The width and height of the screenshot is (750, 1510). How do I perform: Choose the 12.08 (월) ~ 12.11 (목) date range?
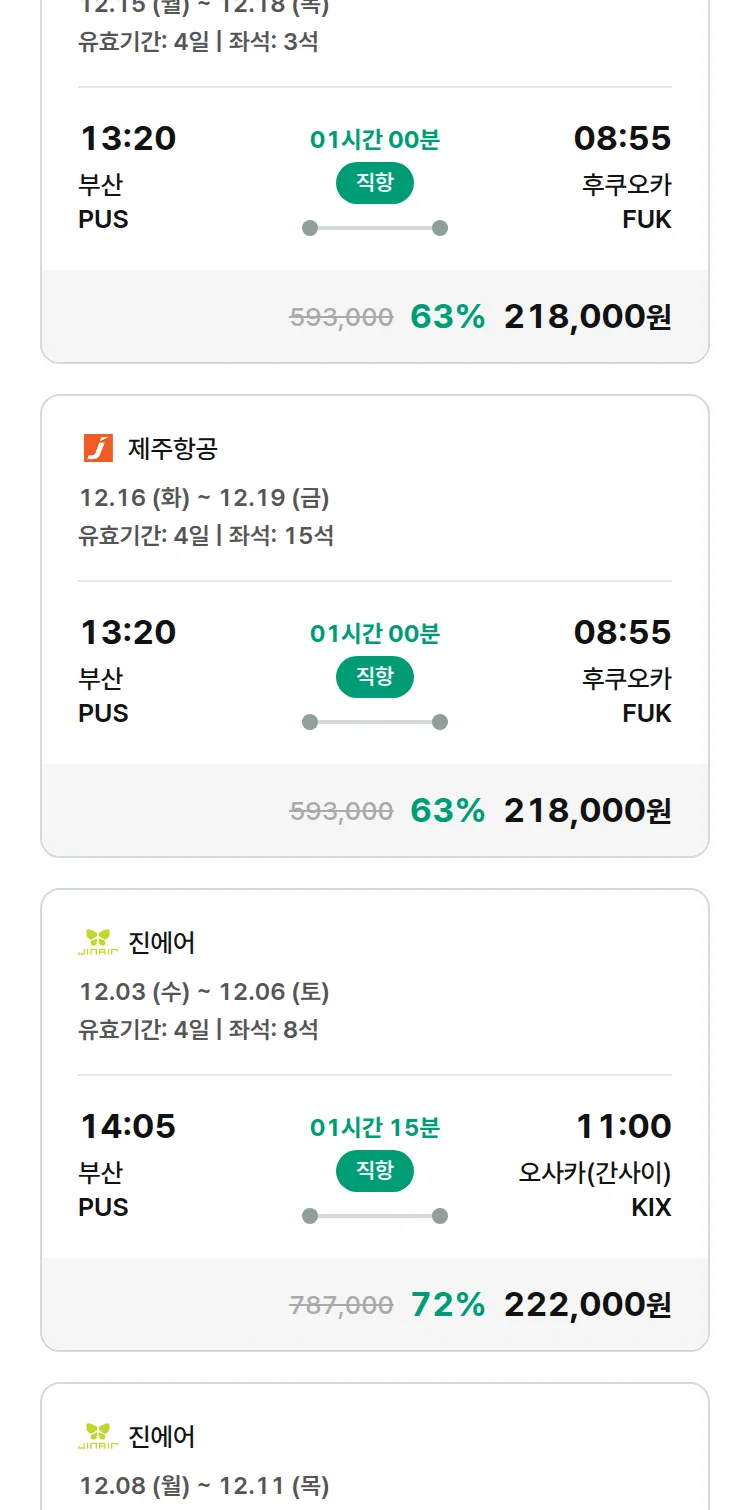tap(204, 1486)
